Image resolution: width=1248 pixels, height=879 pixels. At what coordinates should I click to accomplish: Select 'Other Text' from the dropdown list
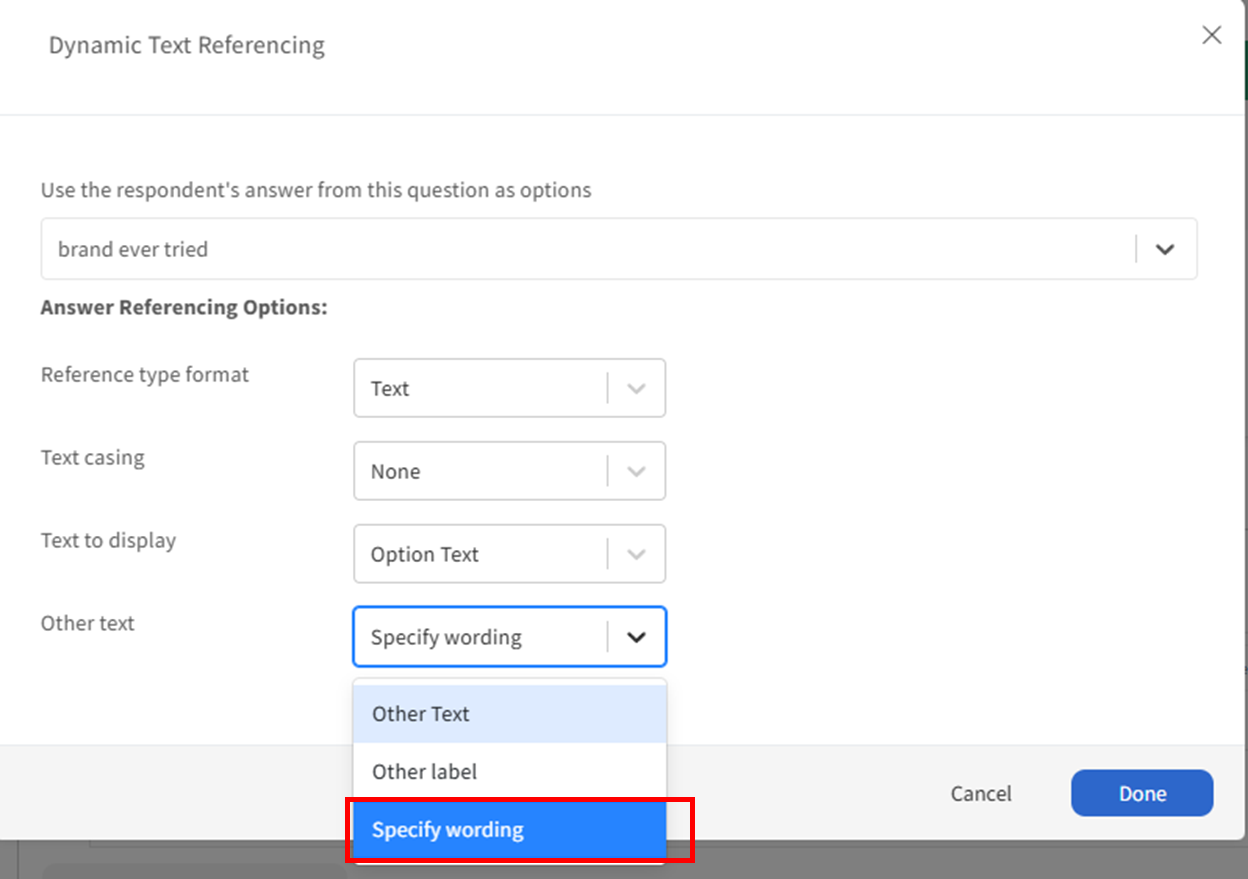(509, 714)
